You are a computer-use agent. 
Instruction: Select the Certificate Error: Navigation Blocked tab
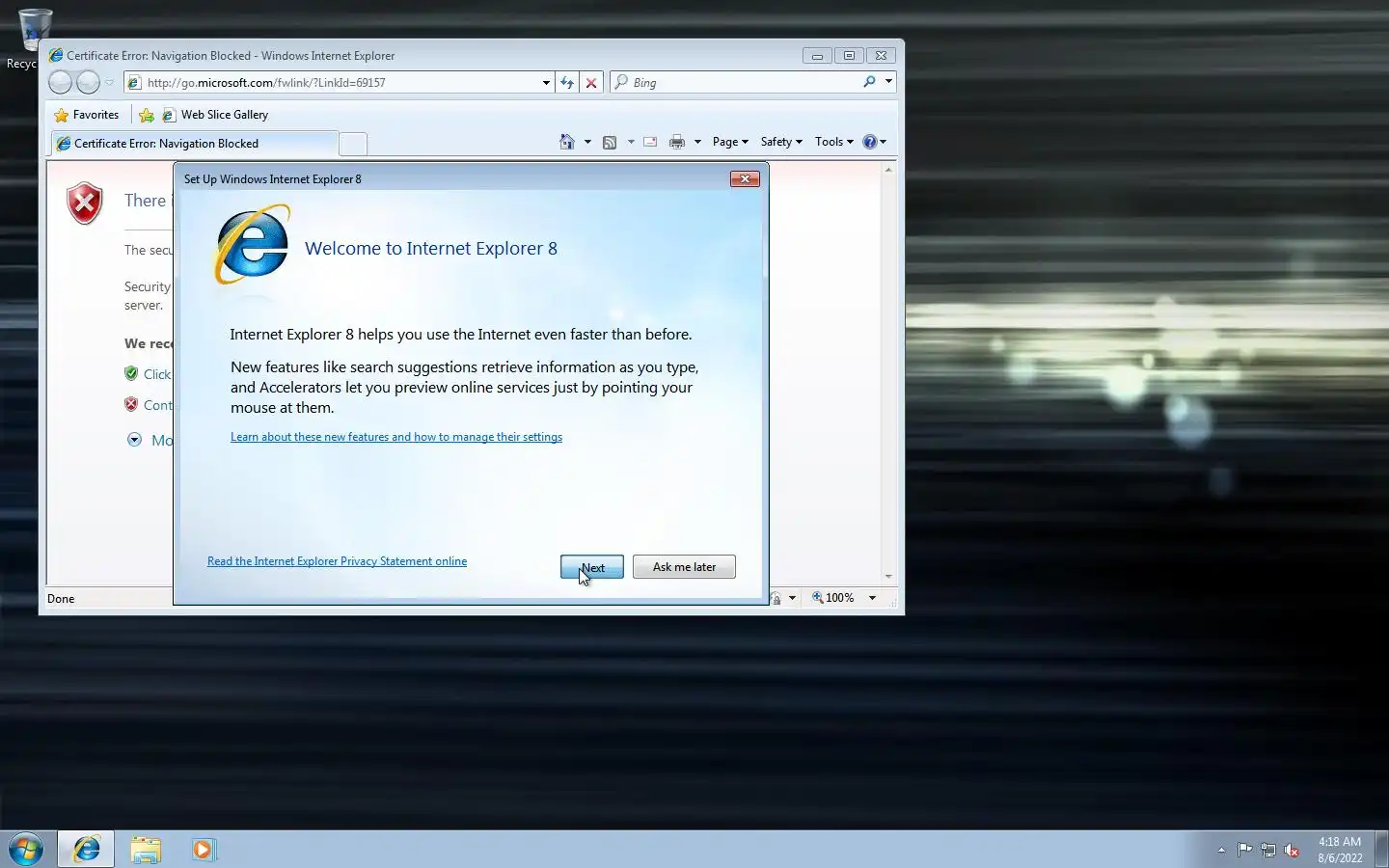194,144
